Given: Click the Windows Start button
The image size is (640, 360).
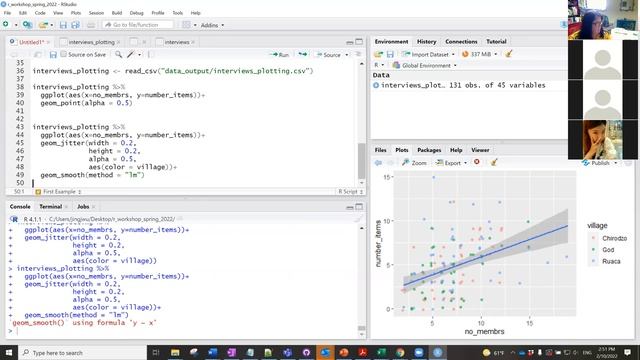Looking at the screenshot, I should pos(9,352).
